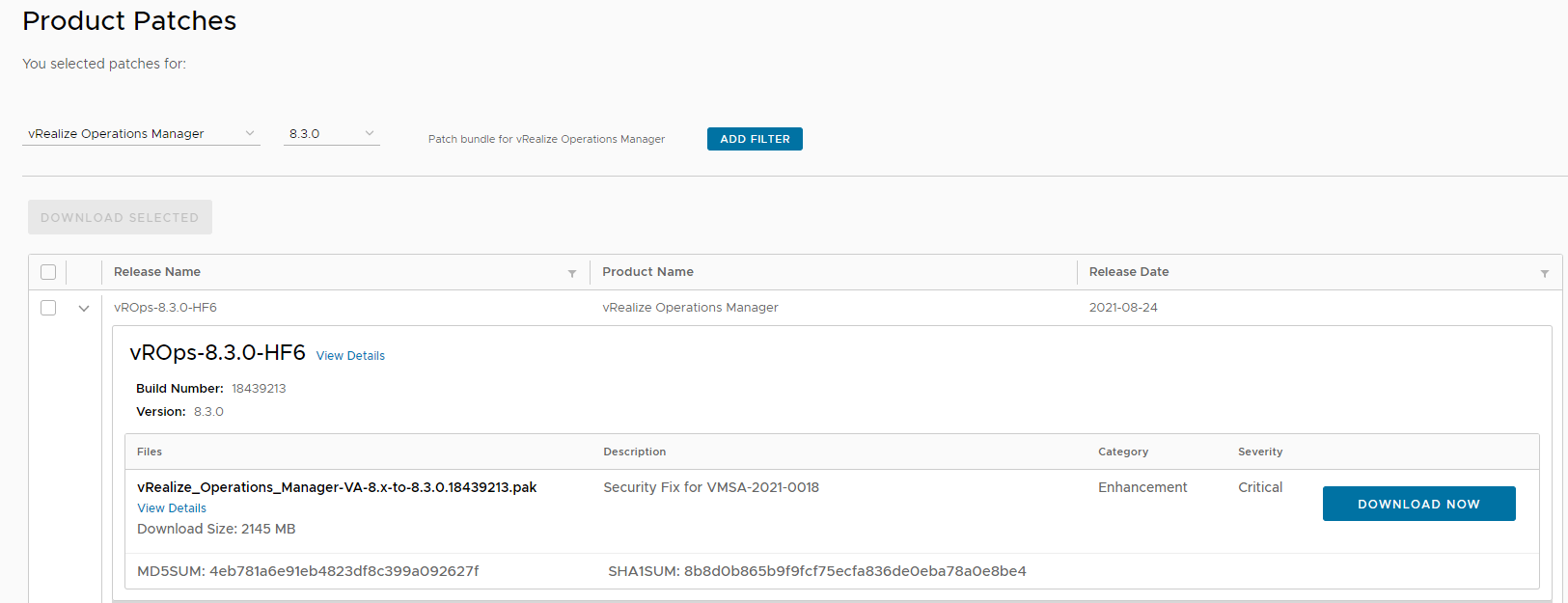1568x603 pixels.
Task: Open the Release Date column filter icon
Action: [1545, 273]
